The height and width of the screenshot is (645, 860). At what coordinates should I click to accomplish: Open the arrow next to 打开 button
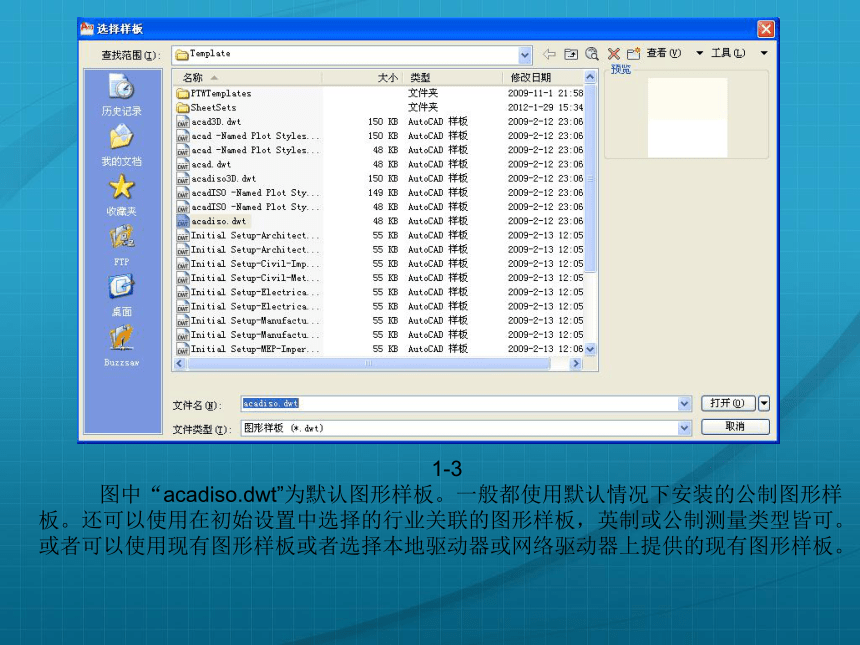[x=764, y=404]
